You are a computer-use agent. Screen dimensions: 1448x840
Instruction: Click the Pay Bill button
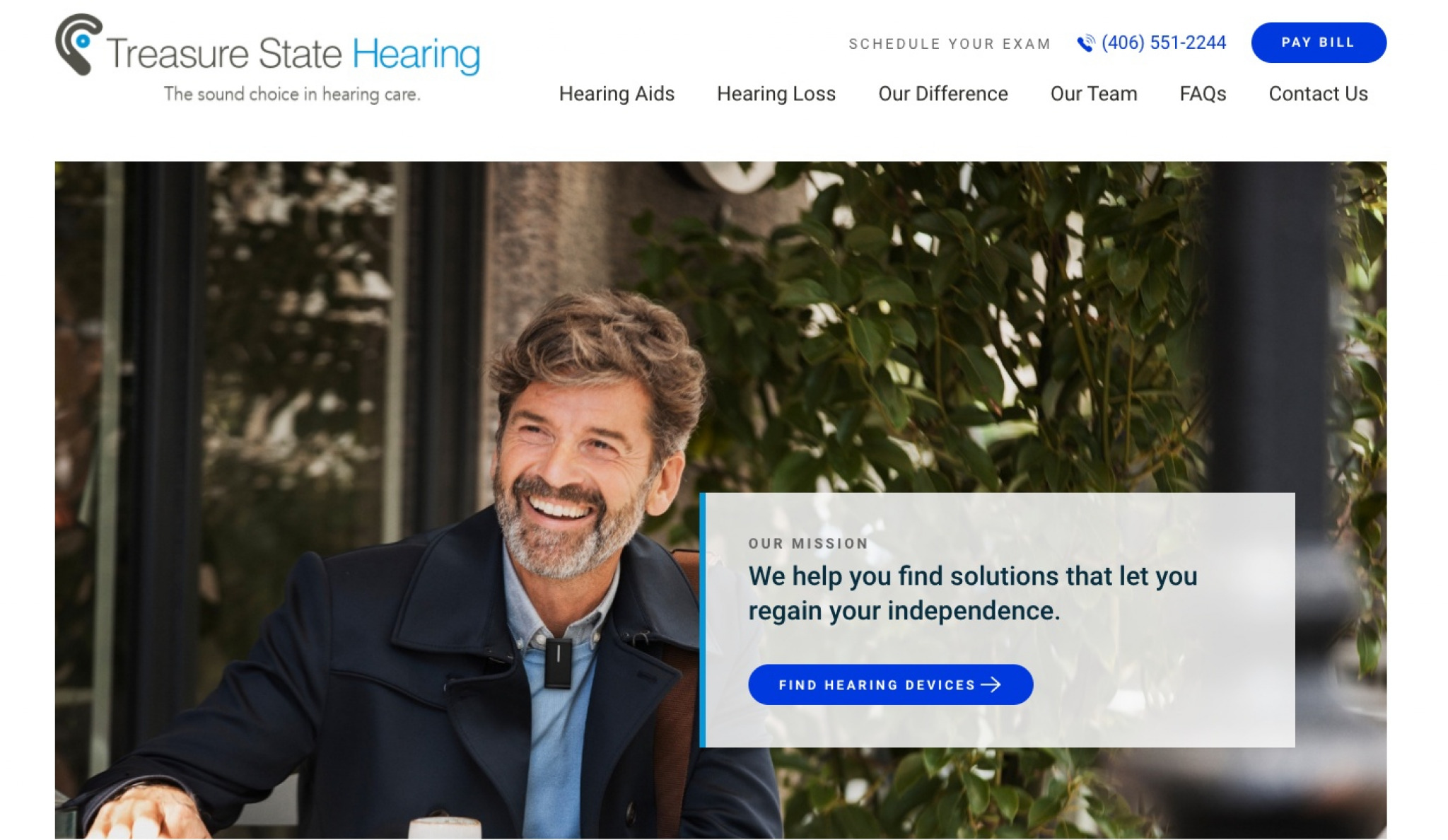point(1319,42)
